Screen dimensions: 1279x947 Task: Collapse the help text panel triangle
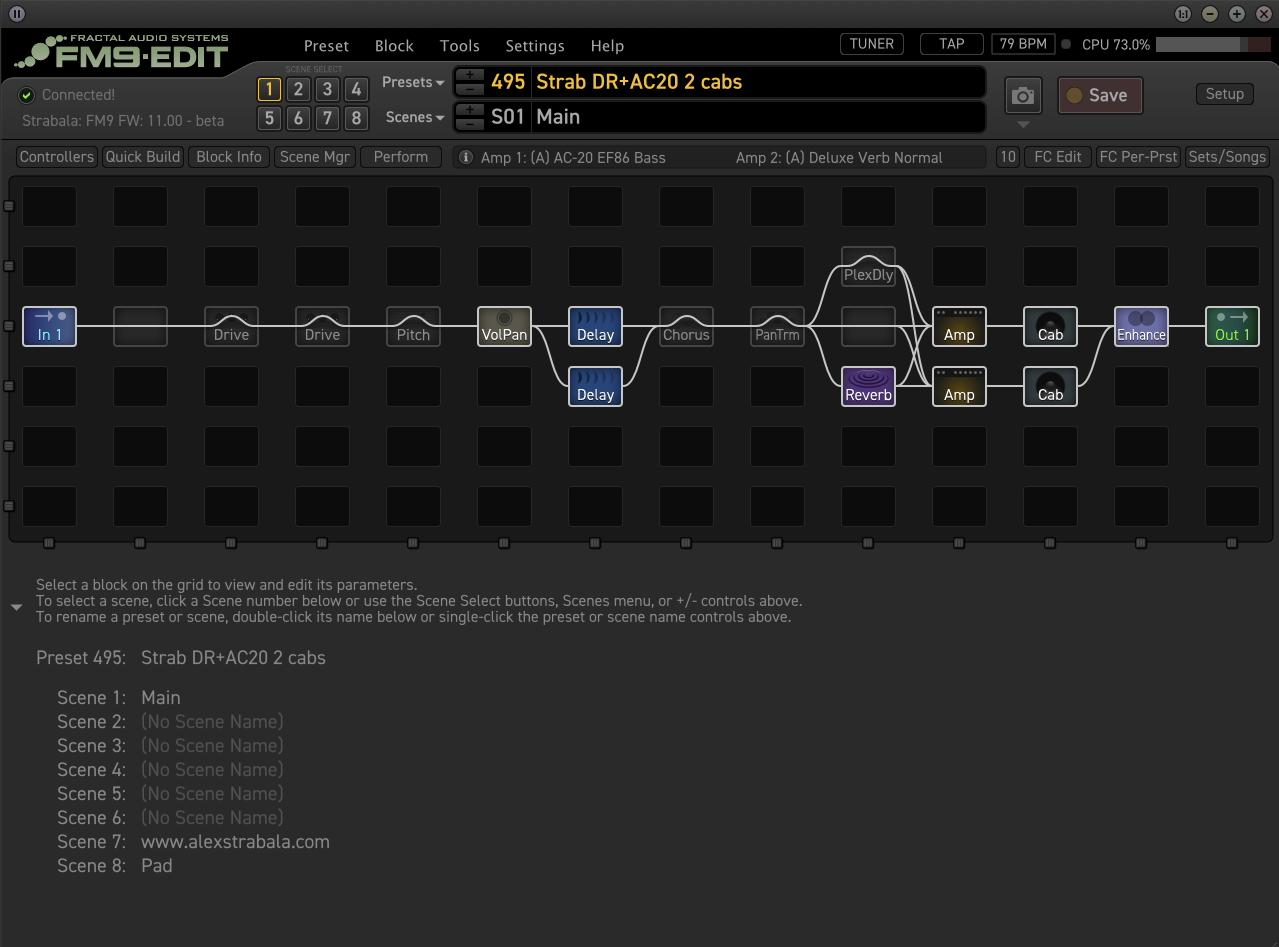pos(16,607)
